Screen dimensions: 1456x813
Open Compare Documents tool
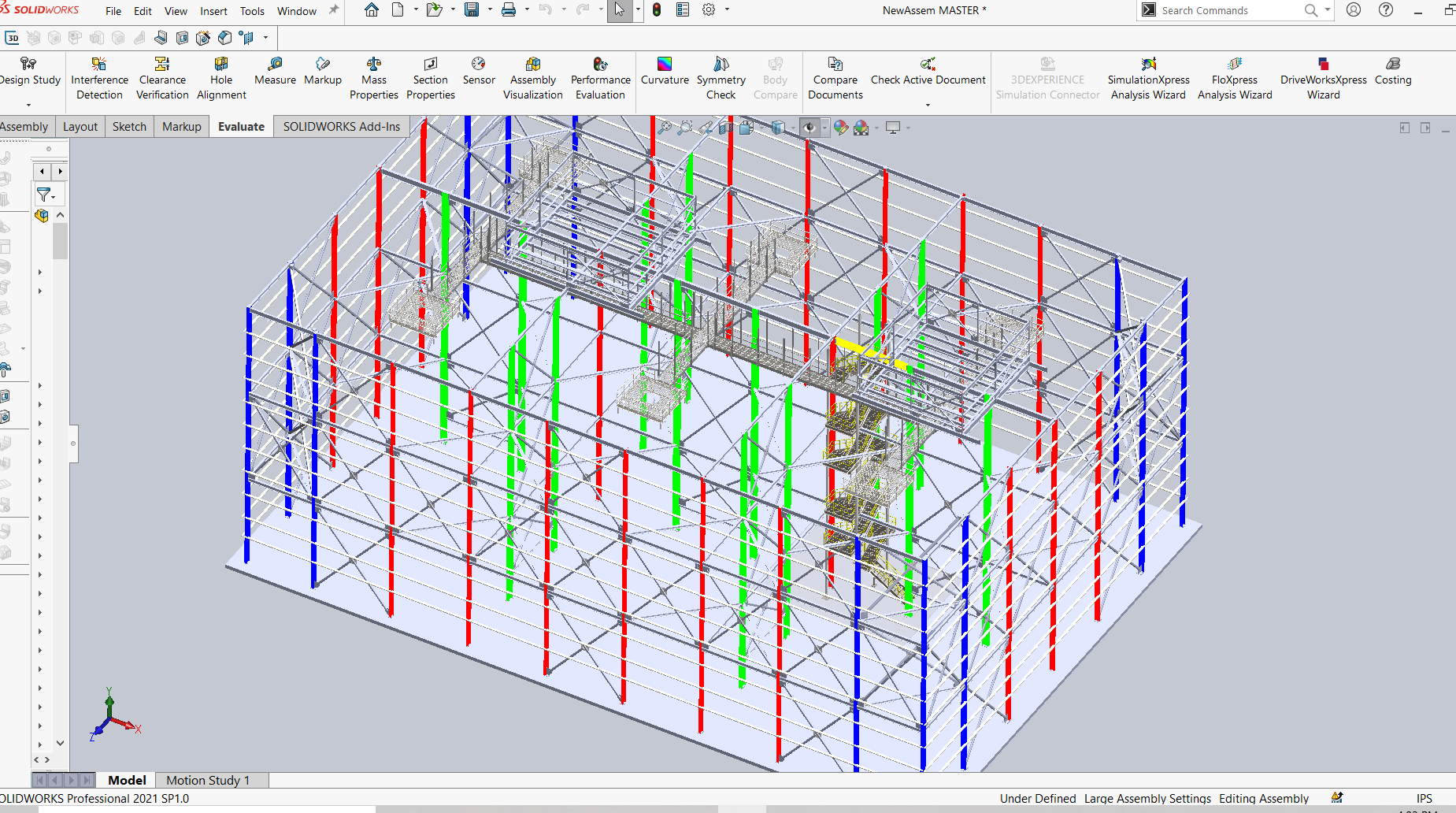tap(835, 79)
